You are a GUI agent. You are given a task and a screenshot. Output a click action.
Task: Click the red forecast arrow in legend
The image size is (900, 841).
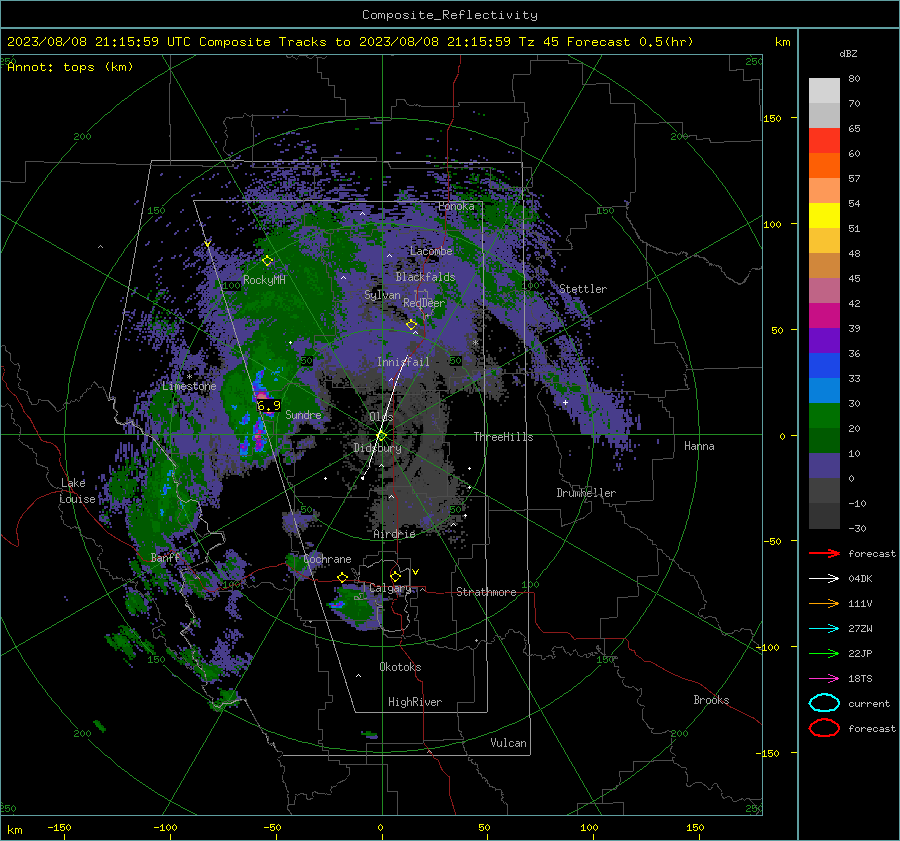pyautogui.click(x=824, y=553)
